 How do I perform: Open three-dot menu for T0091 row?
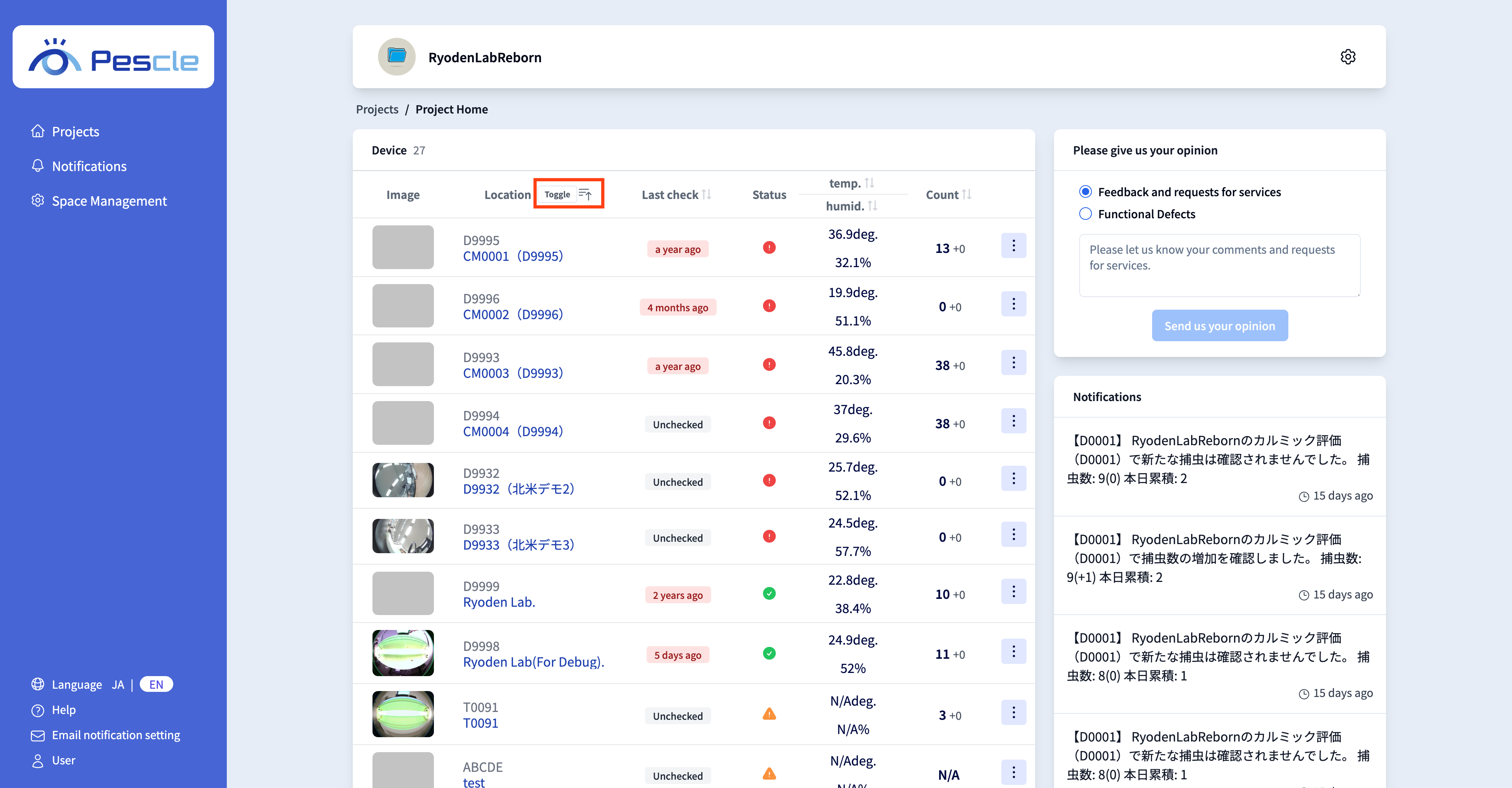[1013, 712]
